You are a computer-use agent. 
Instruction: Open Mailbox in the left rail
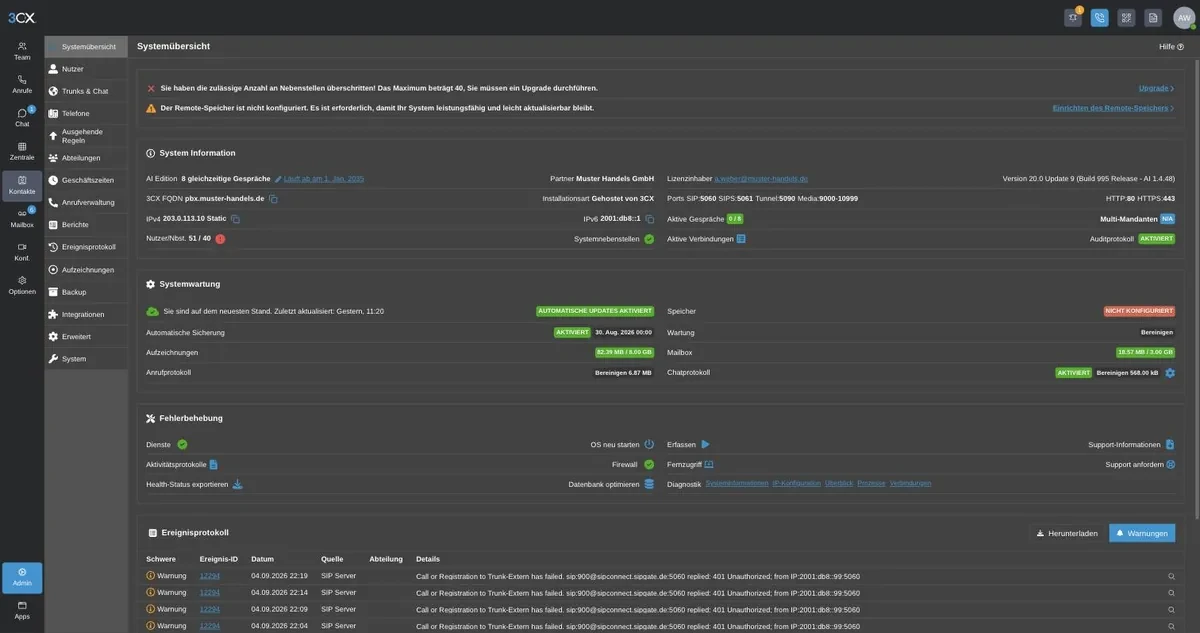point(22,218)
